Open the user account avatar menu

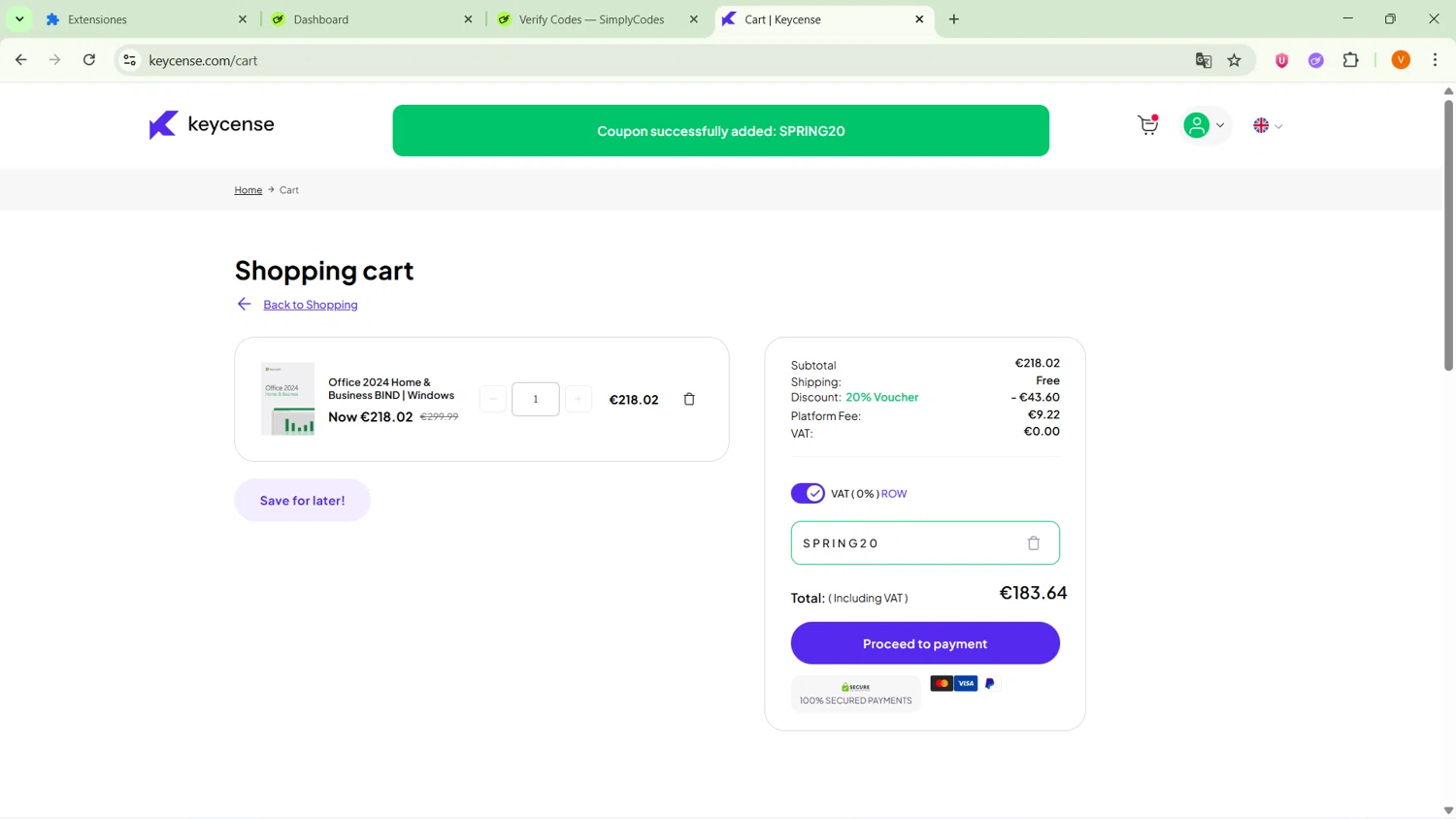tap(1196, 125)
